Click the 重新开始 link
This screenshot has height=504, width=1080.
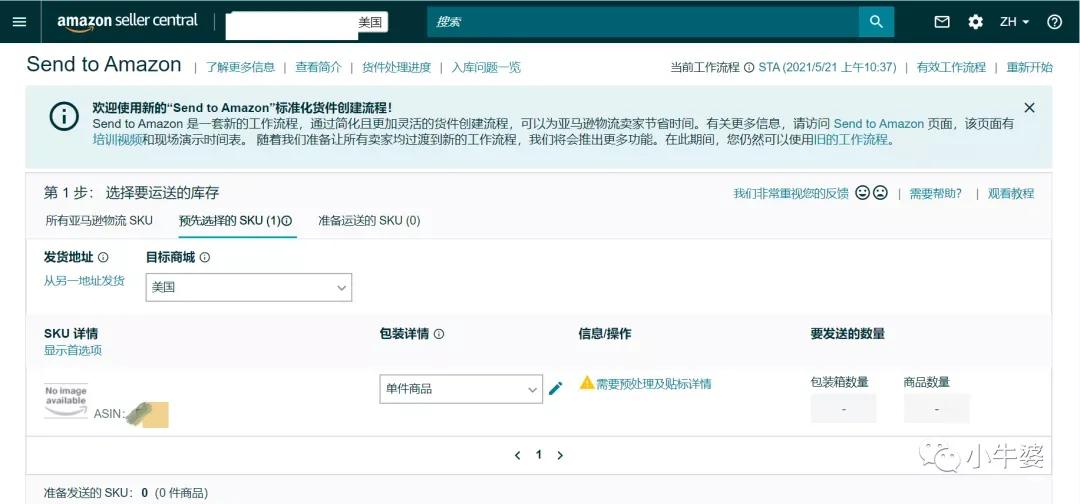tap(1030, 67)
